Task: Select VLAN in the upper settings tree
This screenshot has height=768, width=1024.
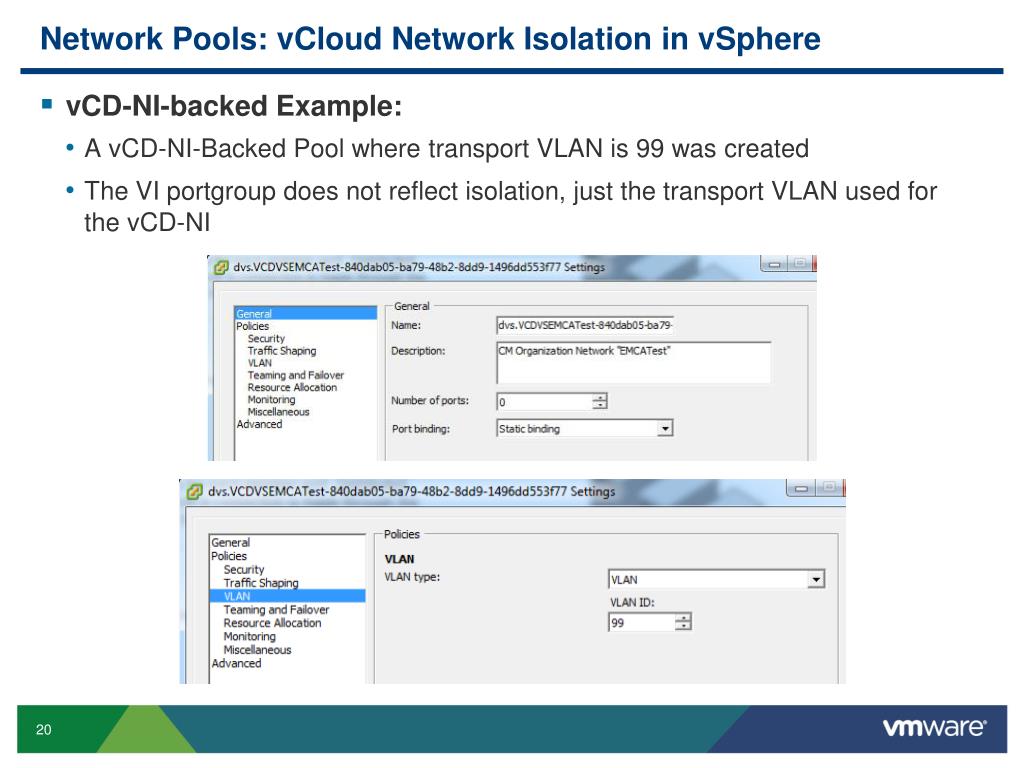Action: click(260, 363)
